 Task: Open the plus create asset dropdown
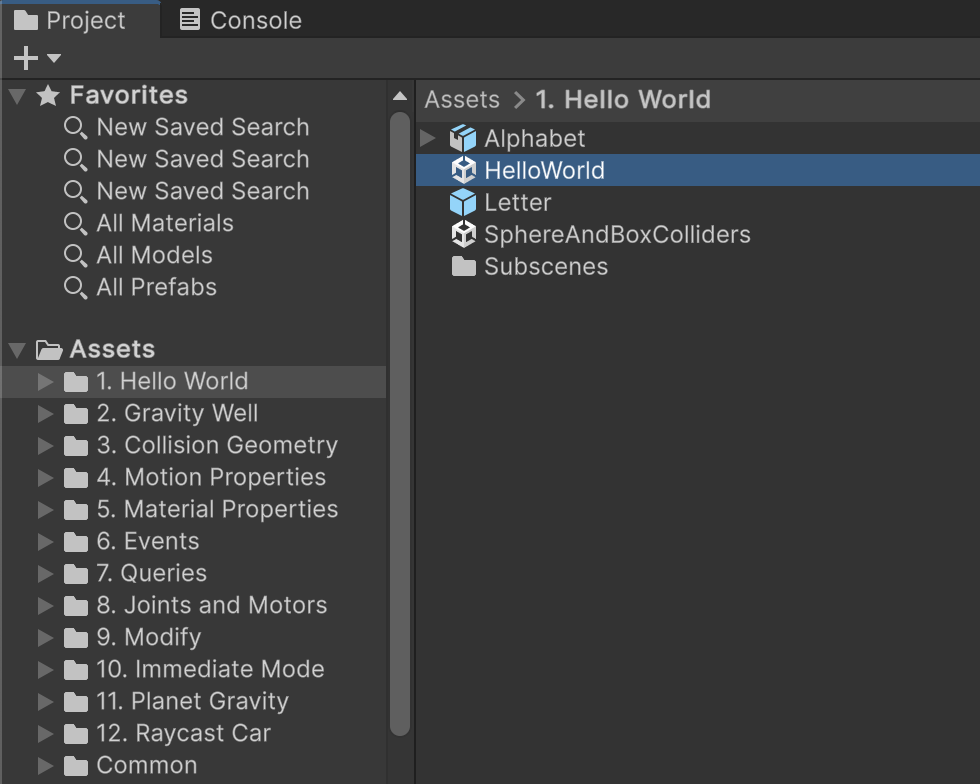point(37,59)
